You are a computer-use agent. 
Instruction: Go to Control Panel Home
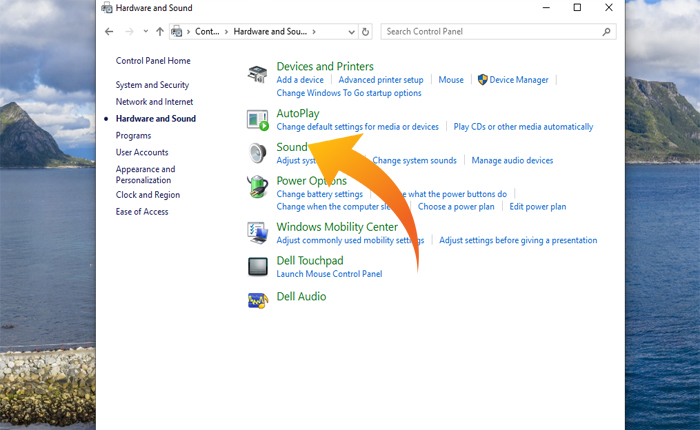[x=153, y=61]
